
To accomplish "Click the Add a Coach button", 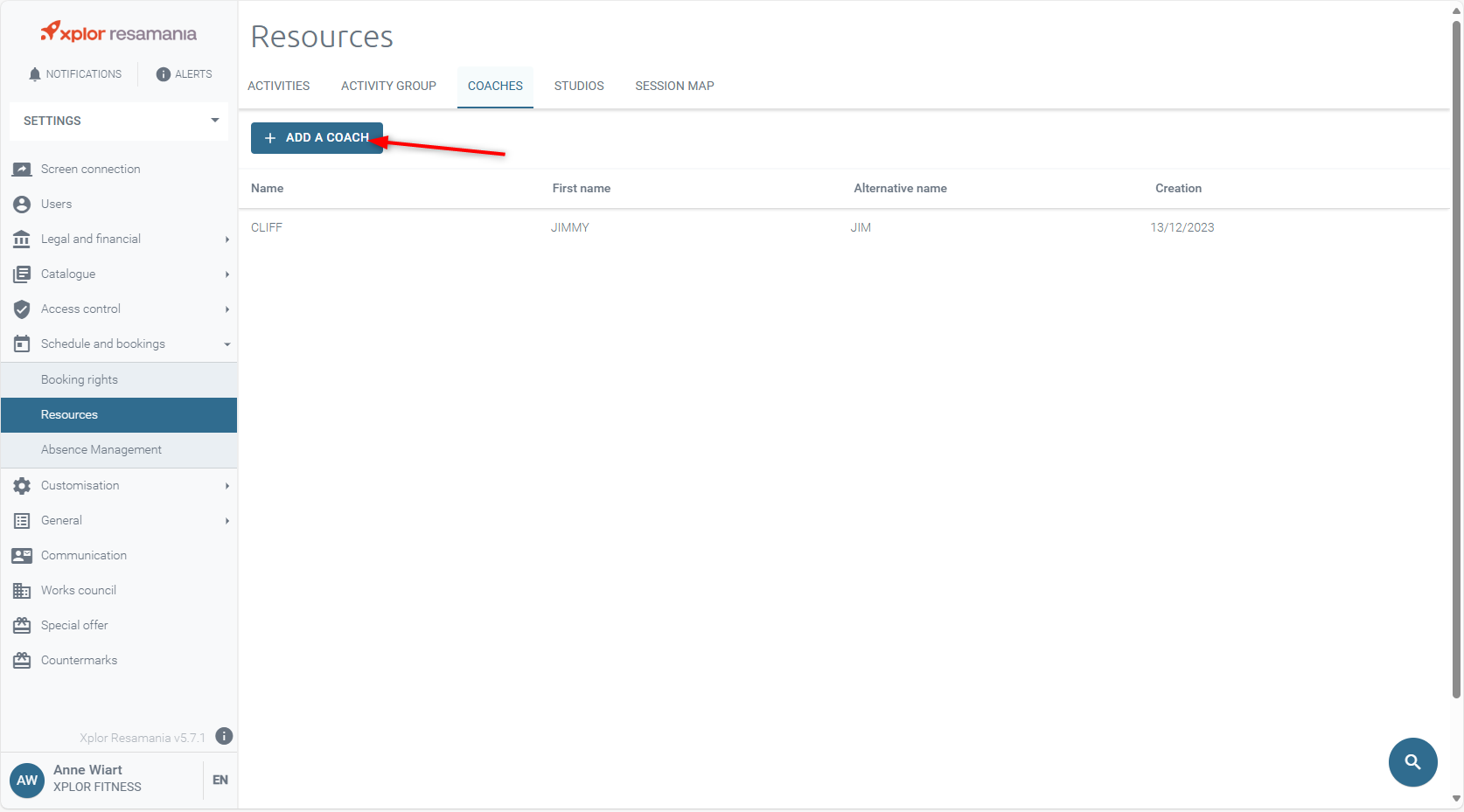I will 317,138.
